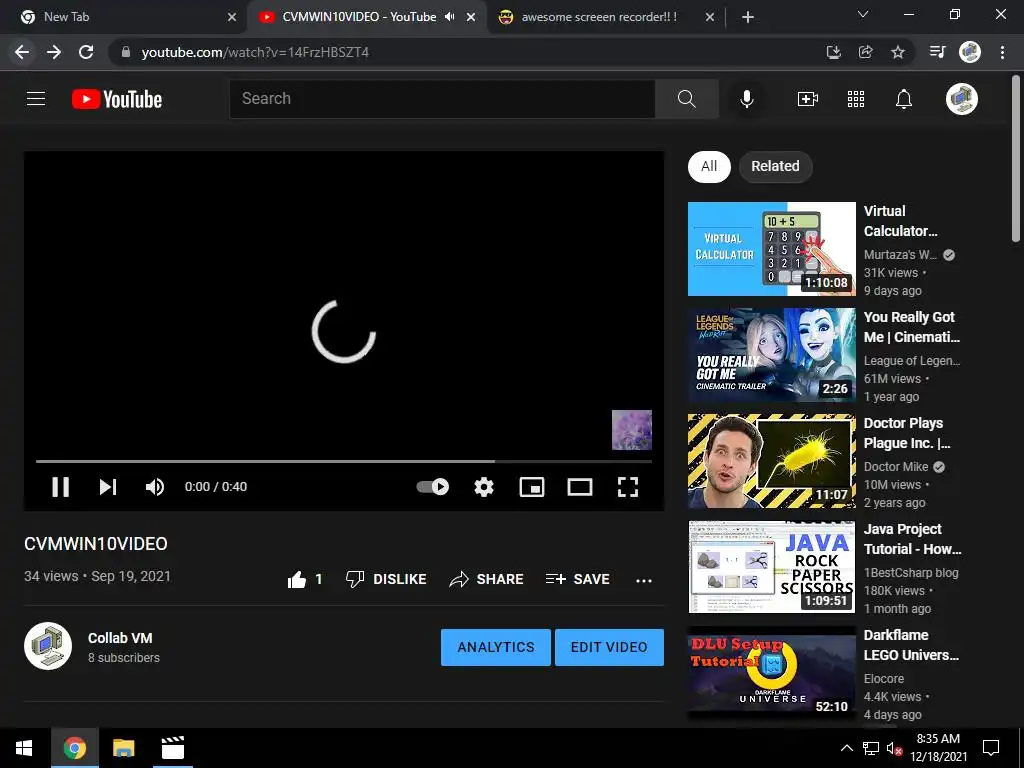
Task: Open File Explorer from the taskbar
Action: point(123,748)
